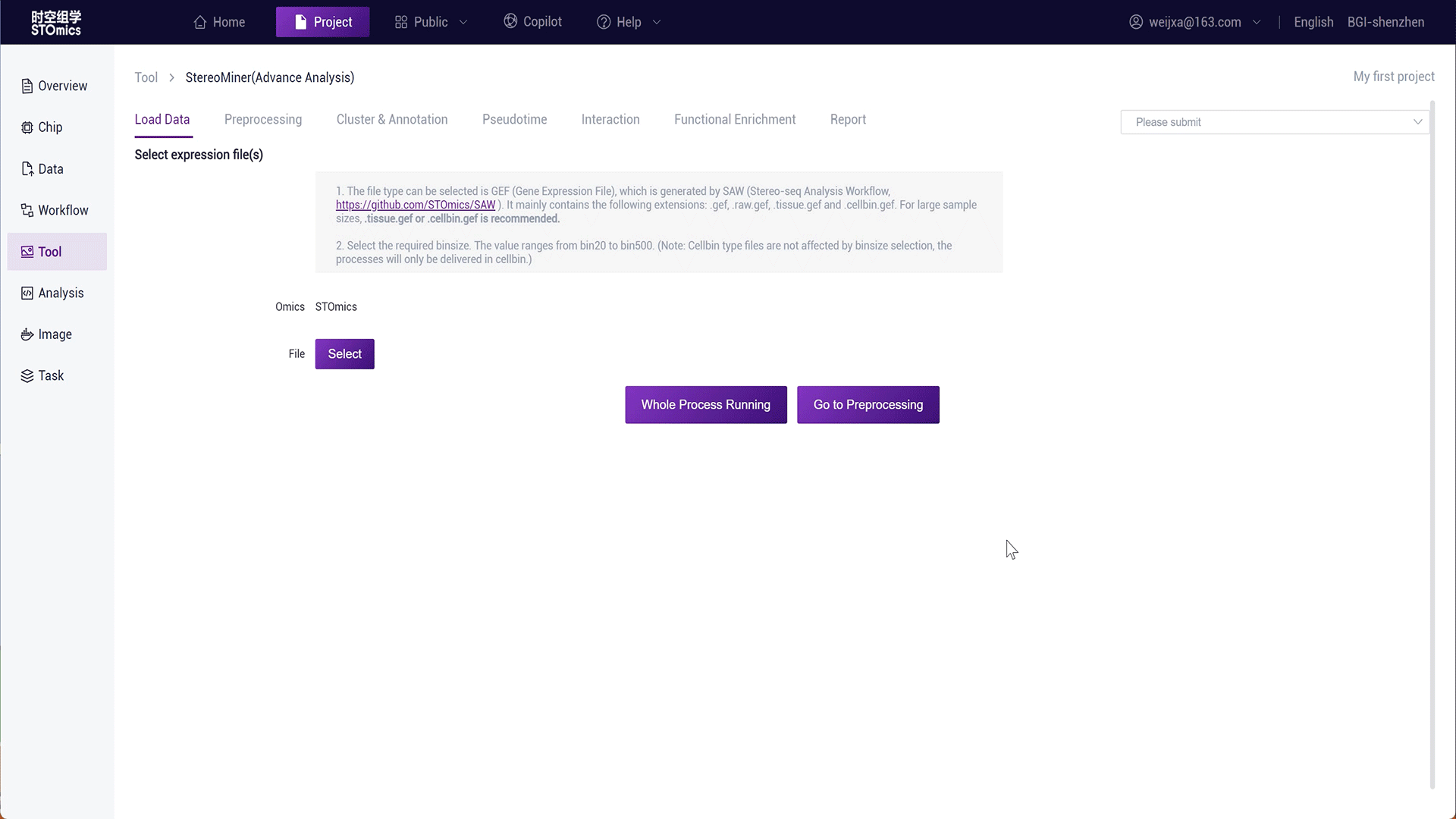Click the Copilot icon
This screenshot has height=819, width=1456.
(x=510, y=21)
